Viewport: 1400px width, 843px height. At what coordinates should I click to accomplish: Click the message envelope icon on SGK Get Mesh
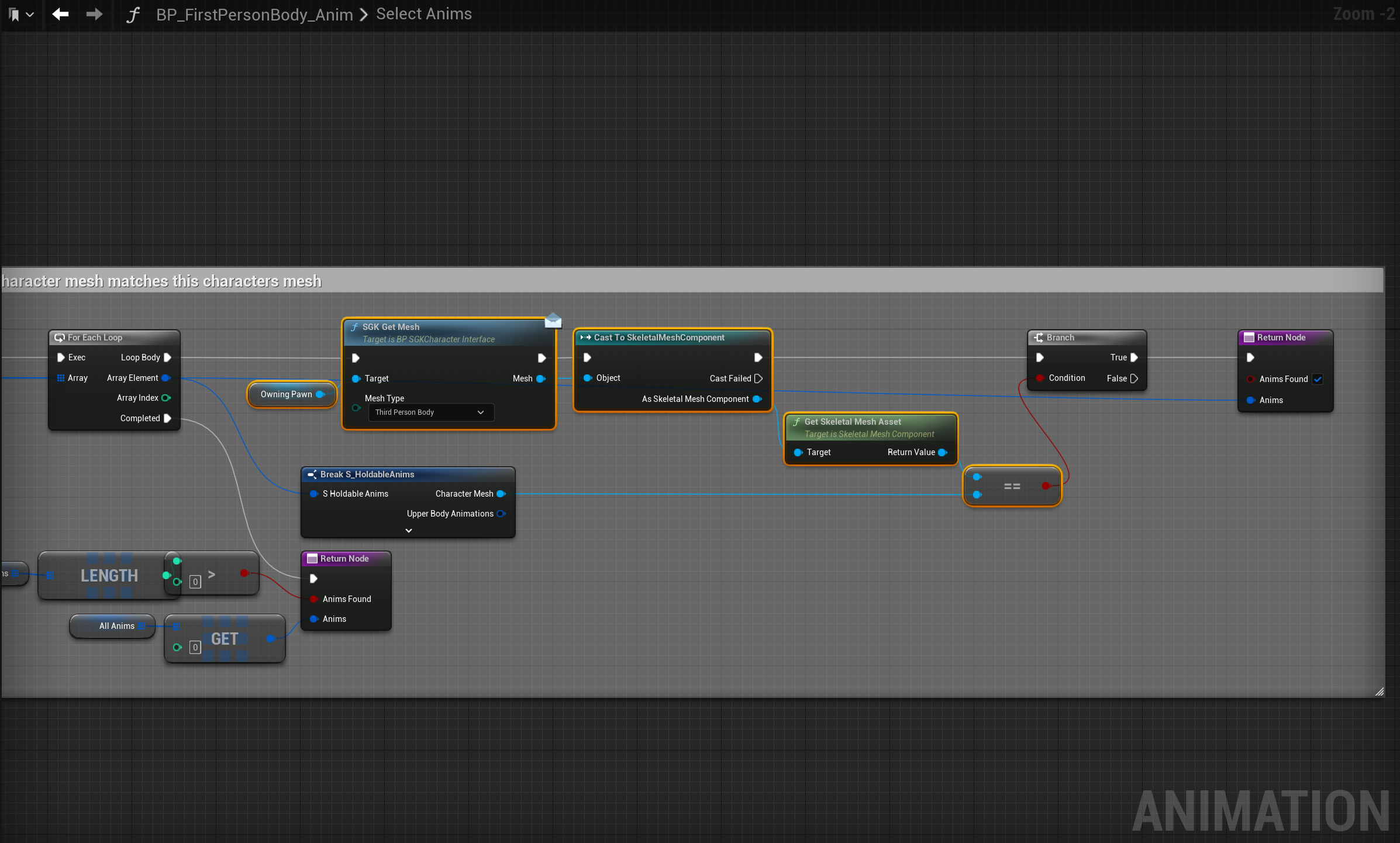(553, 321)
